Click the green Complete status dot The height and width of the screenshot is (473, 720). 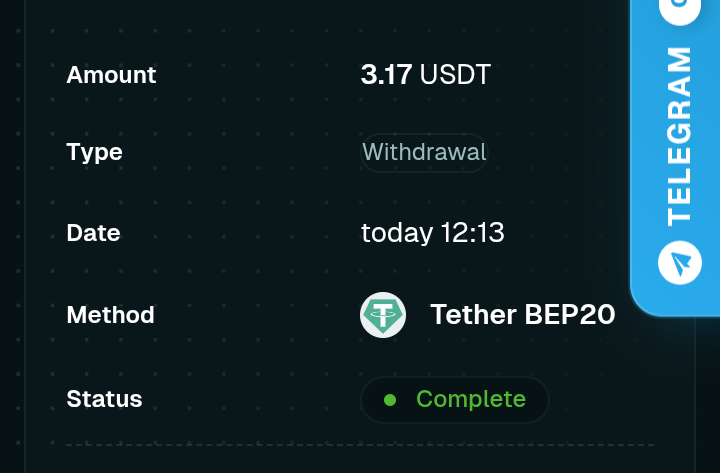390,400
